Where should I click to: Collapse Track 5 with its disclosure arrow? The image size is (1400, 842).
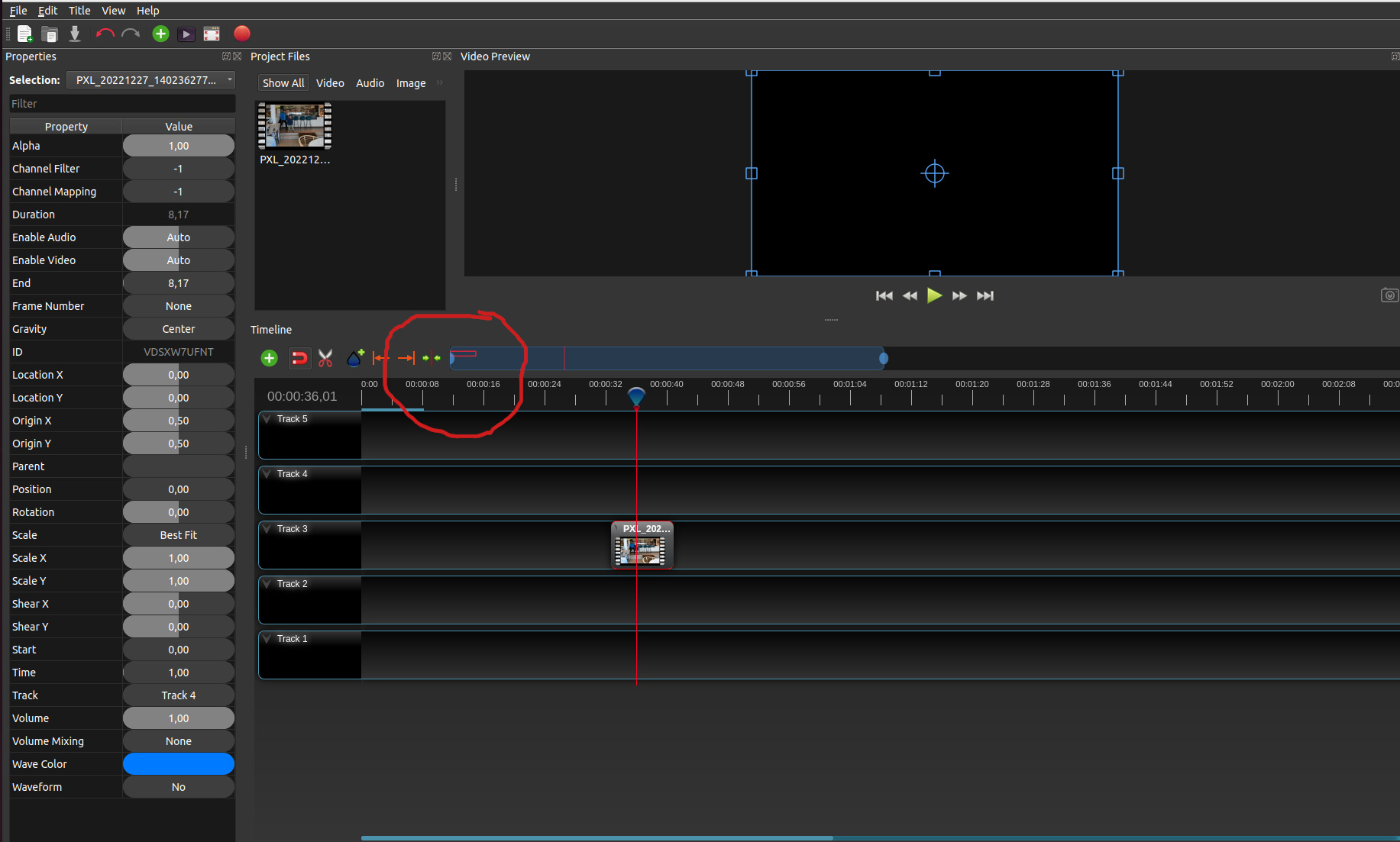click(x=267, y=418)
